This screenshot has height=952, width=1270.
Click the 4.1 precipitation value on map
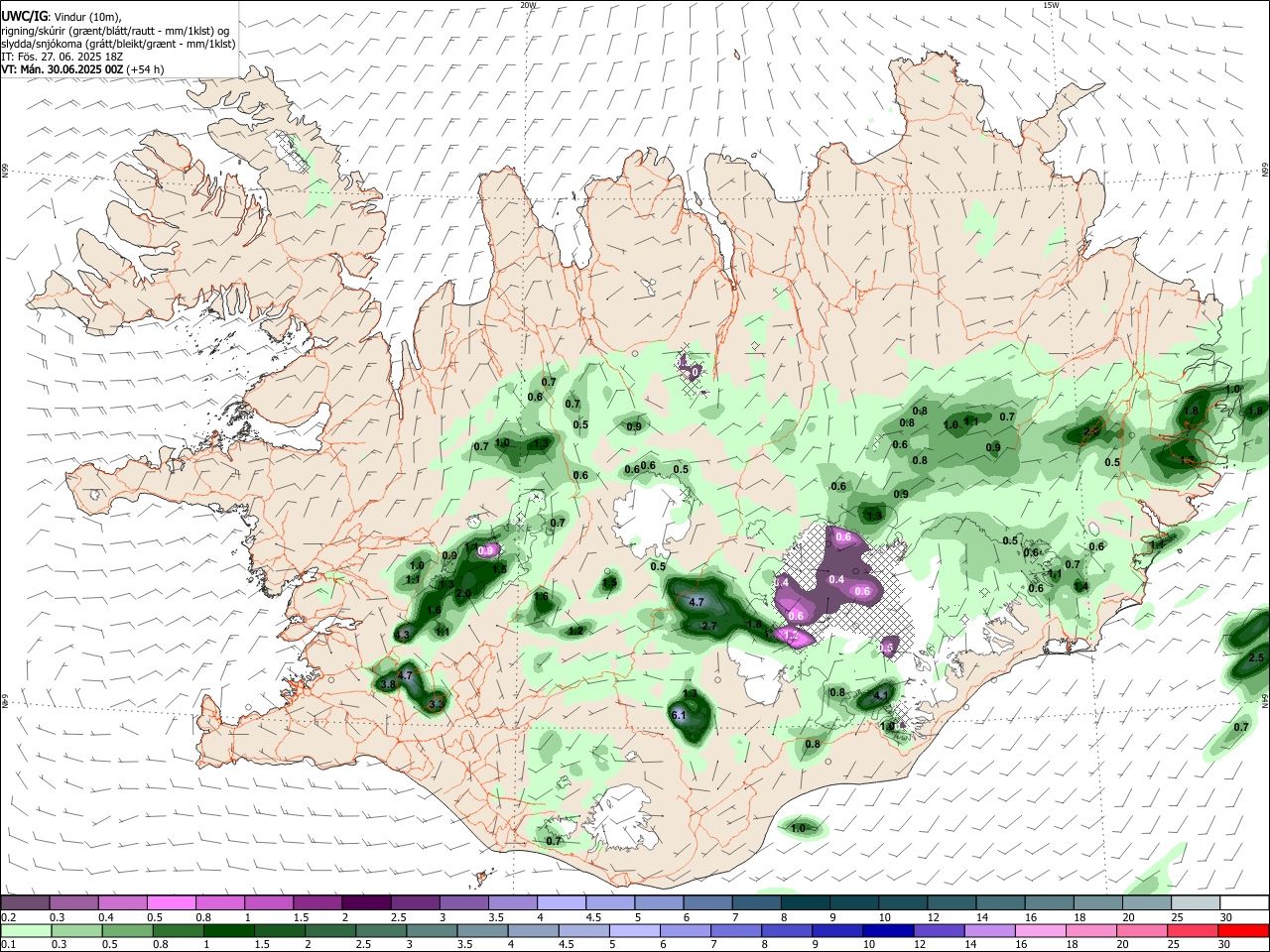(880, 696)
